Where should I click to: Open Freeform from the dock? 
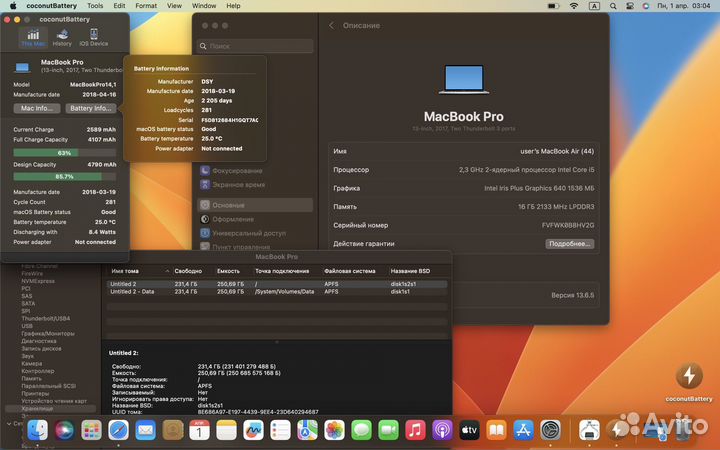(x=253, y=430)
